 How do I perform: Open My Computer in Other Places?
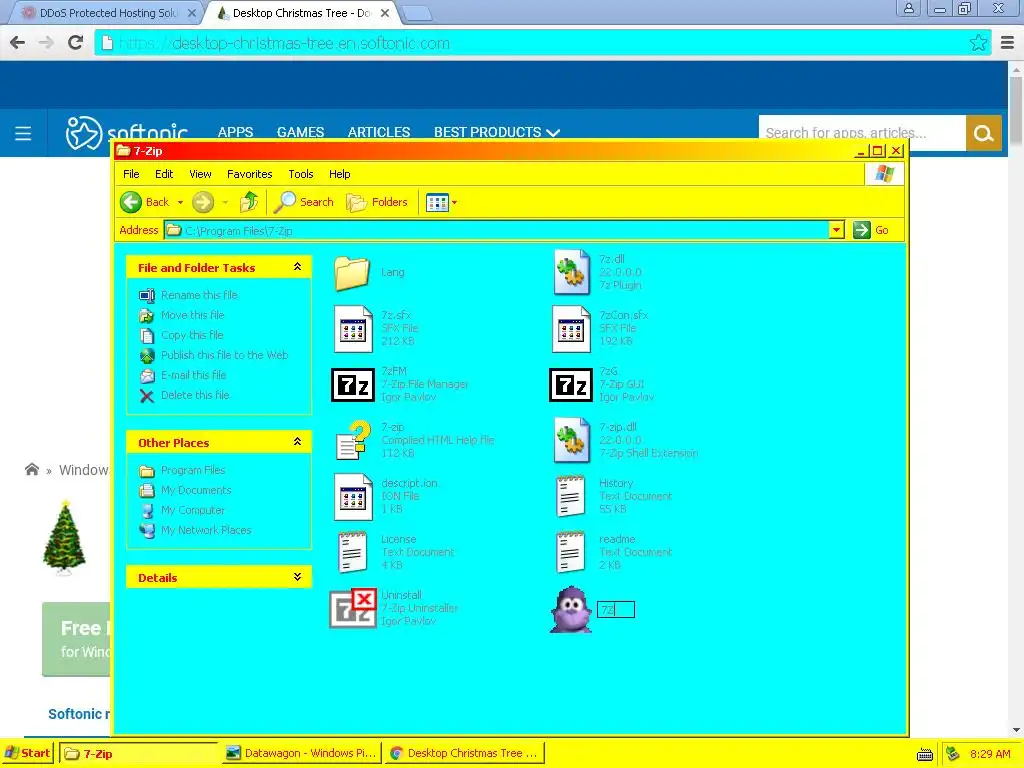coord(193,510)
